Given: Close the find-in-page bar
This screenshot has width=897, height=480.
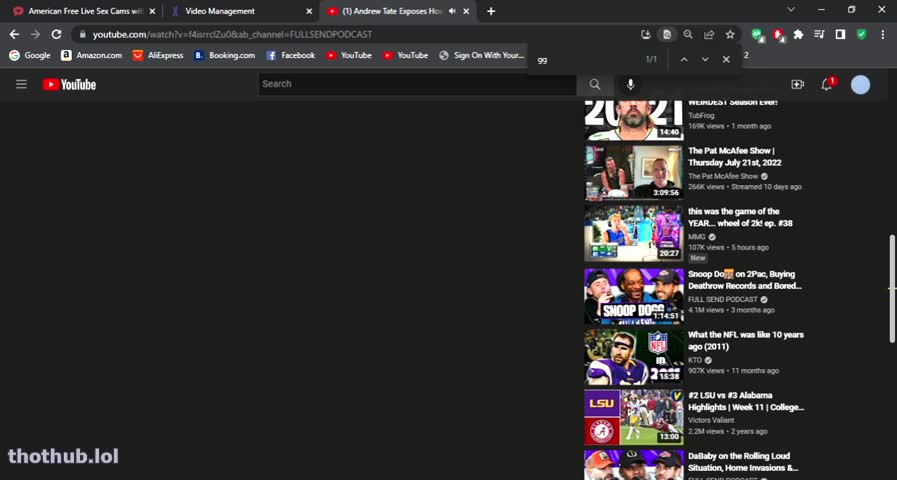Looking at the screenshot, I should (726, 59).
